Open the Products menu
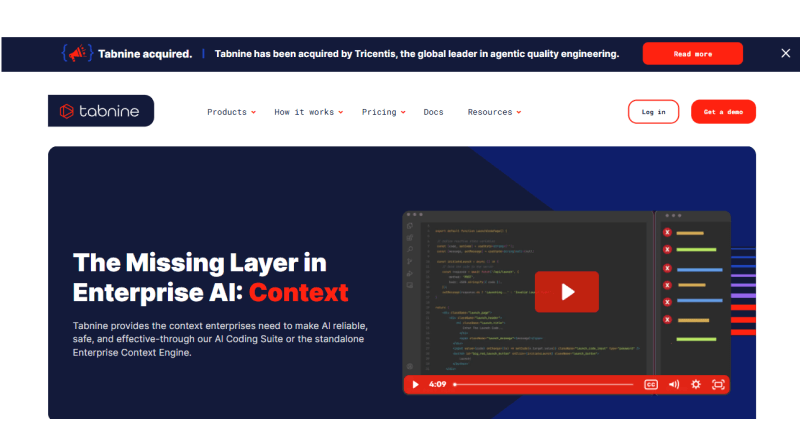The width and height of the screenshot is (800, 445). click(231, 112)
